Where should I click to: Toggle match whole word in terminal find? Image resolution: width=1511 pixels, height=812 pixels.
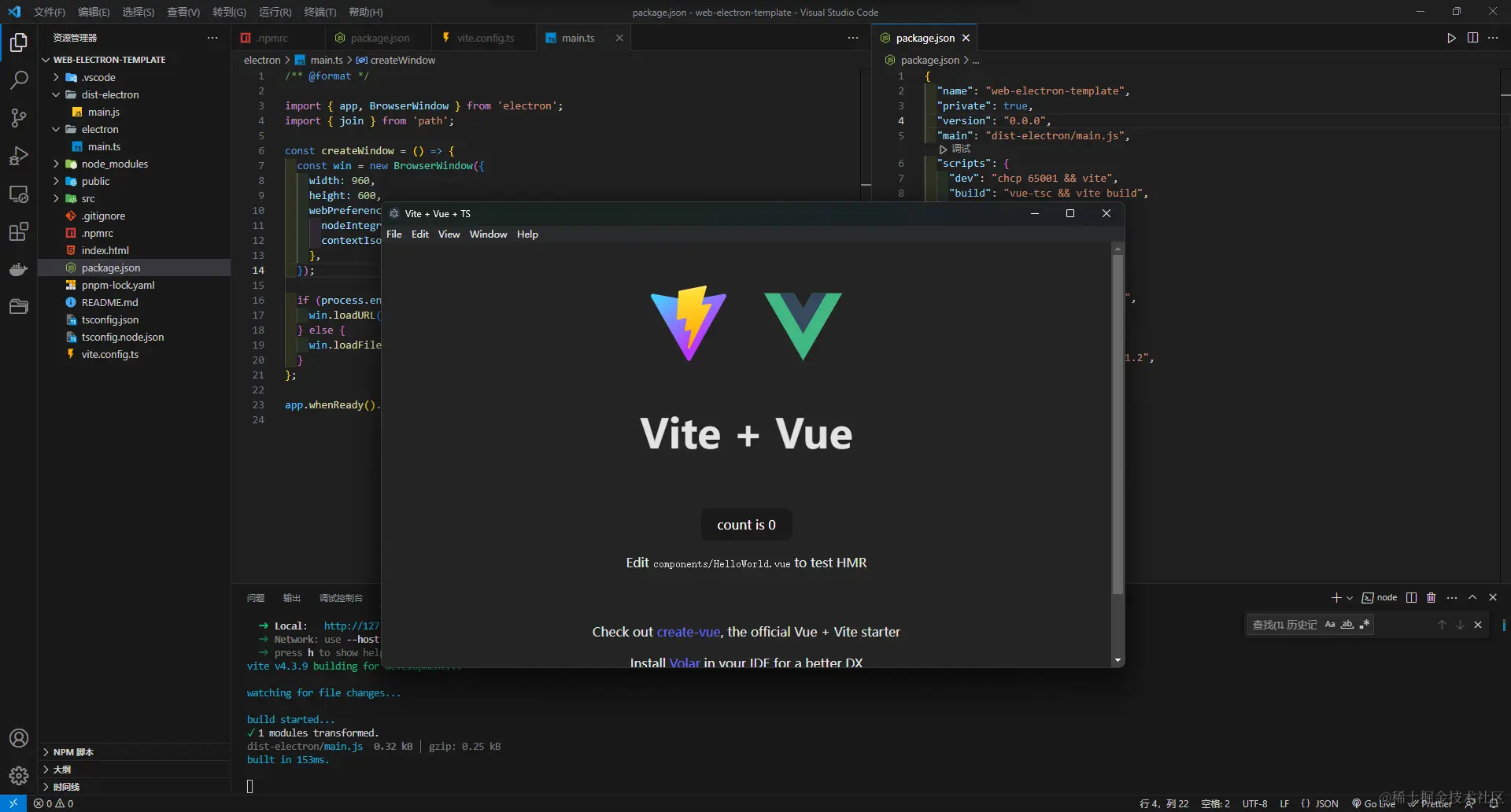coord(1347,625)
